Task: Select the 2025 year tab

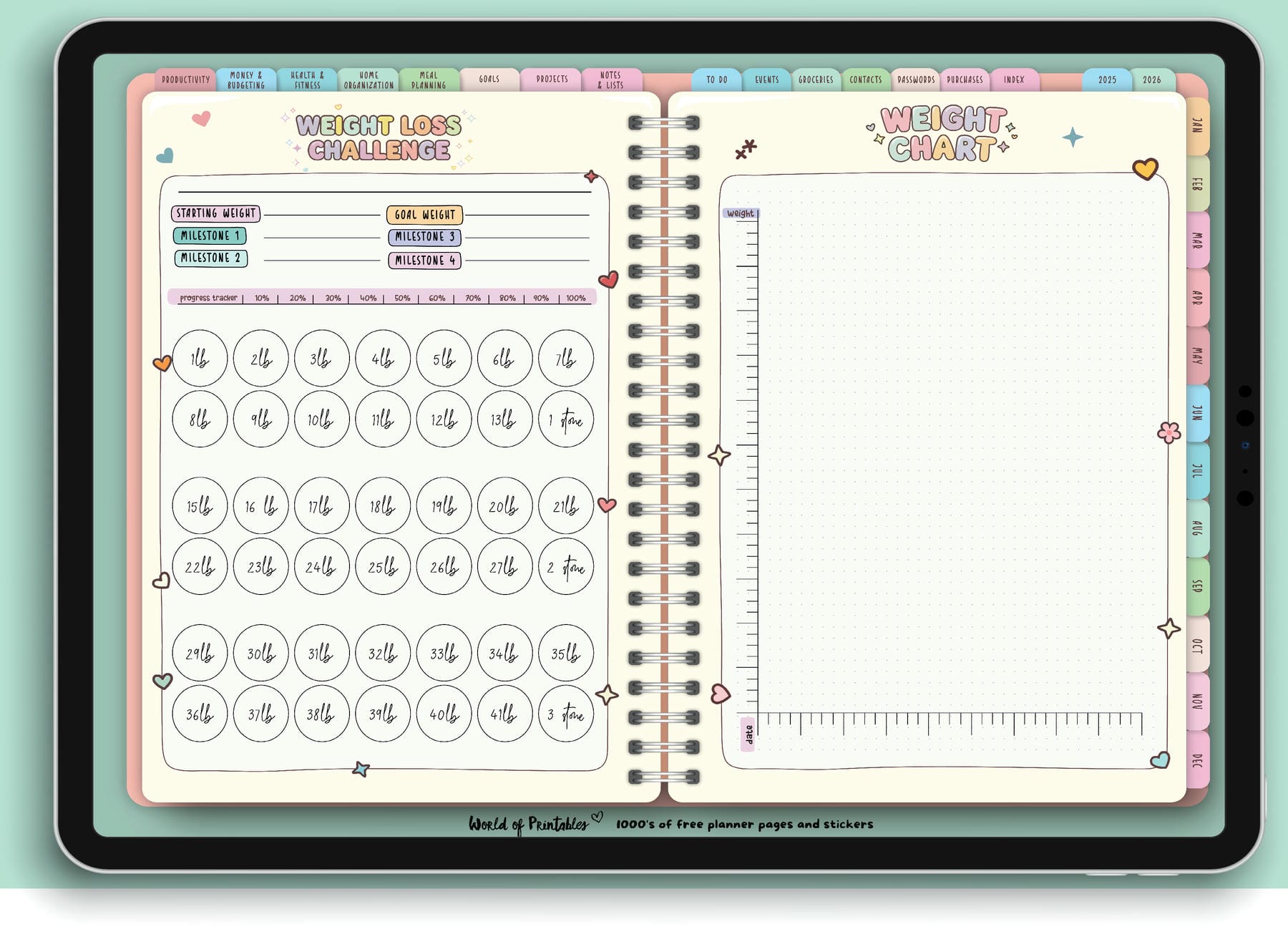Action: click(x=1107, y=79)
